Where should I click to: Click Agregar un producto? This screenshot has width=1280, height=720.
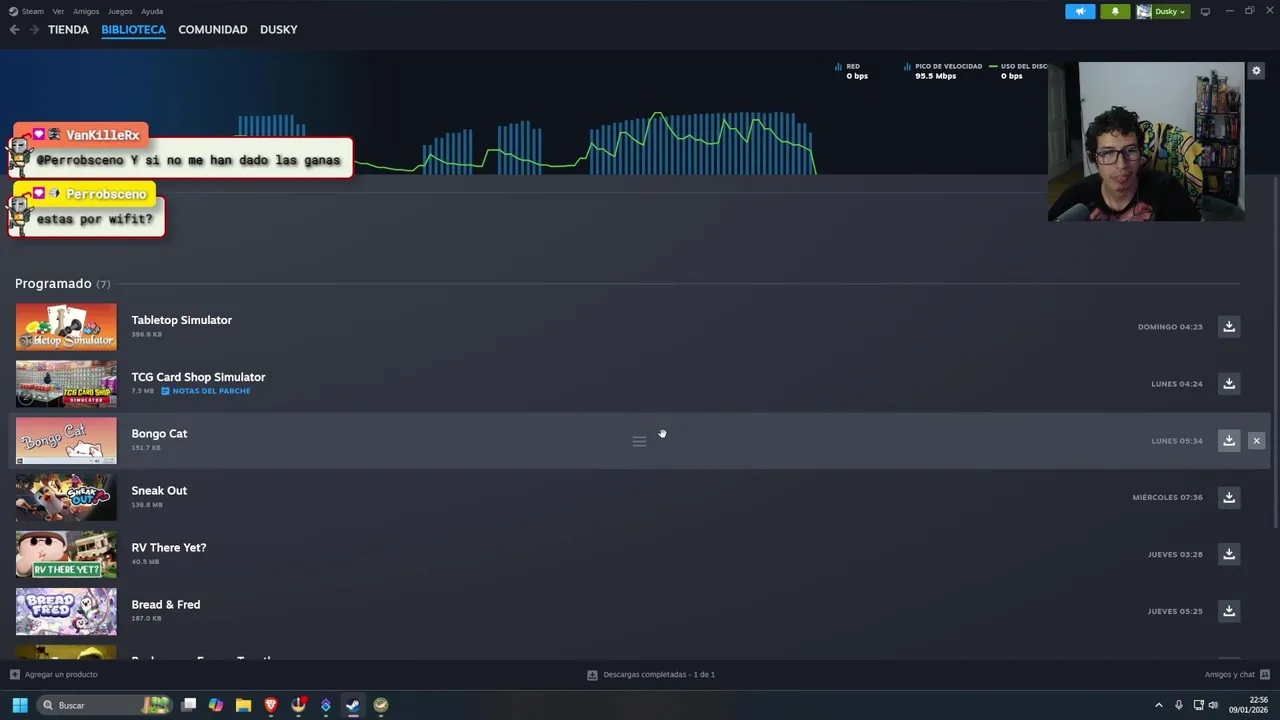(x=54, y=675)
